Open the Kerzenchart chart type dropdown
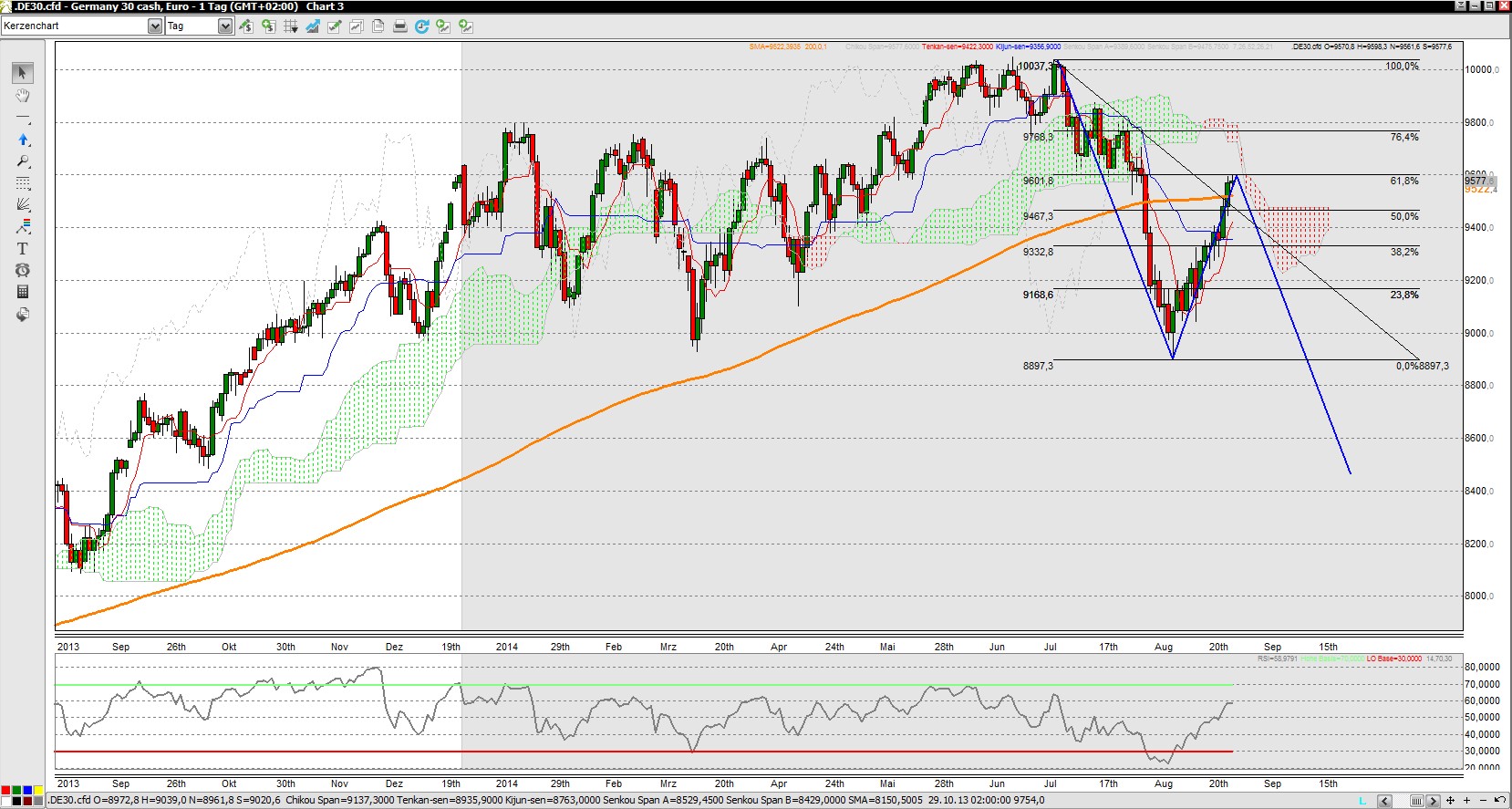Image resolution: width=1512 pixels, height=809 pixels. 154,26
